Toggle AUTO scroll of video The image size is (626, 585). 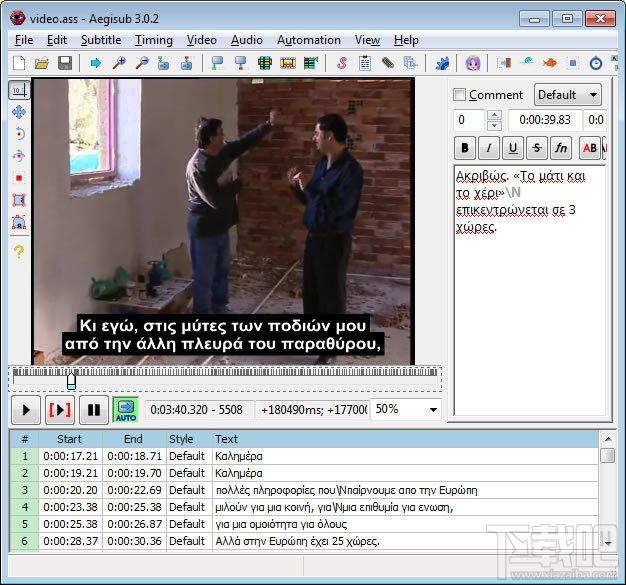pos(126,410)
